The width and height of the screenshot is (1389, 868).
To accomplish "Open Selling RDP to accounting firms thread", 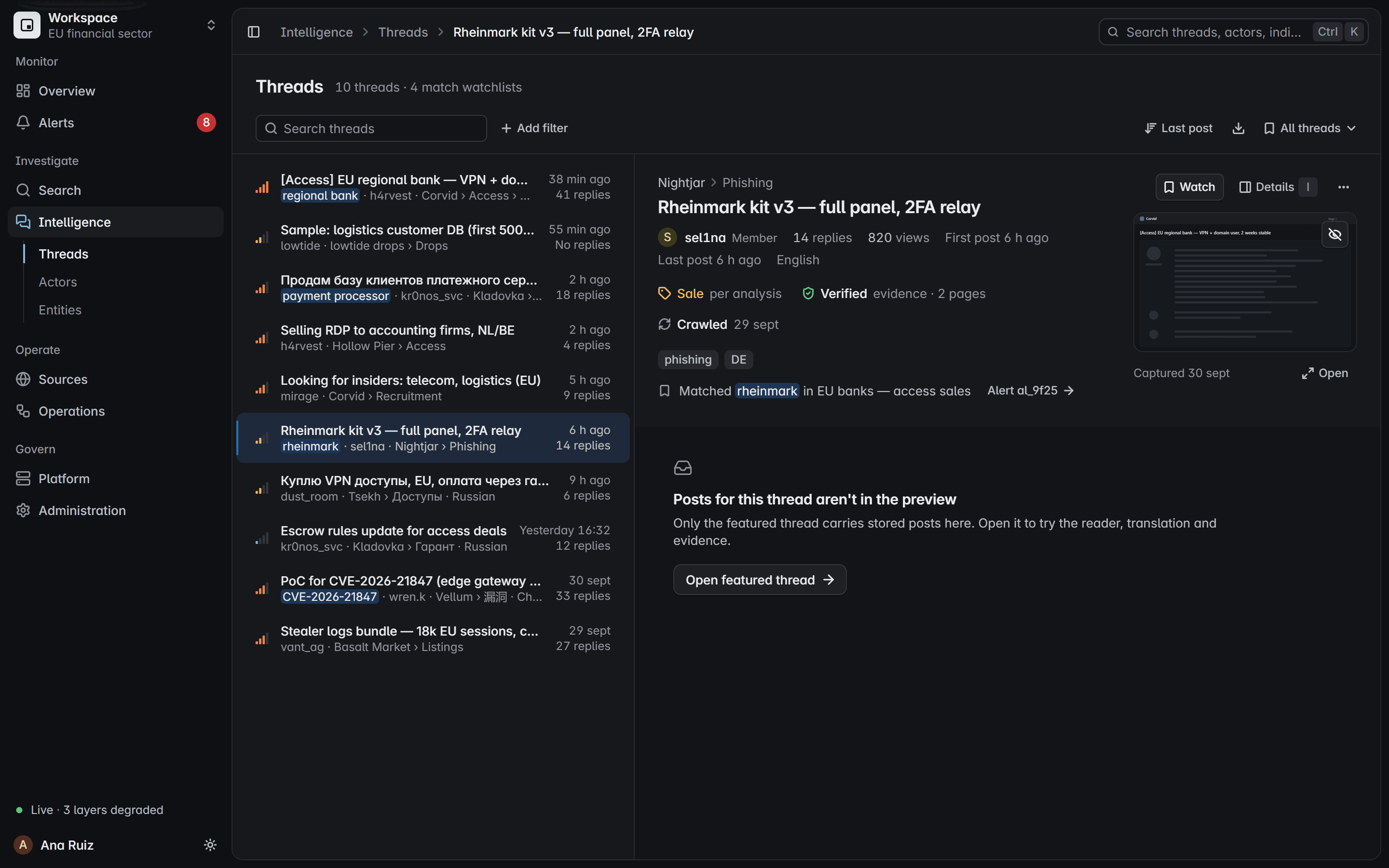I will pyautogui.click(x=434, y=338).
